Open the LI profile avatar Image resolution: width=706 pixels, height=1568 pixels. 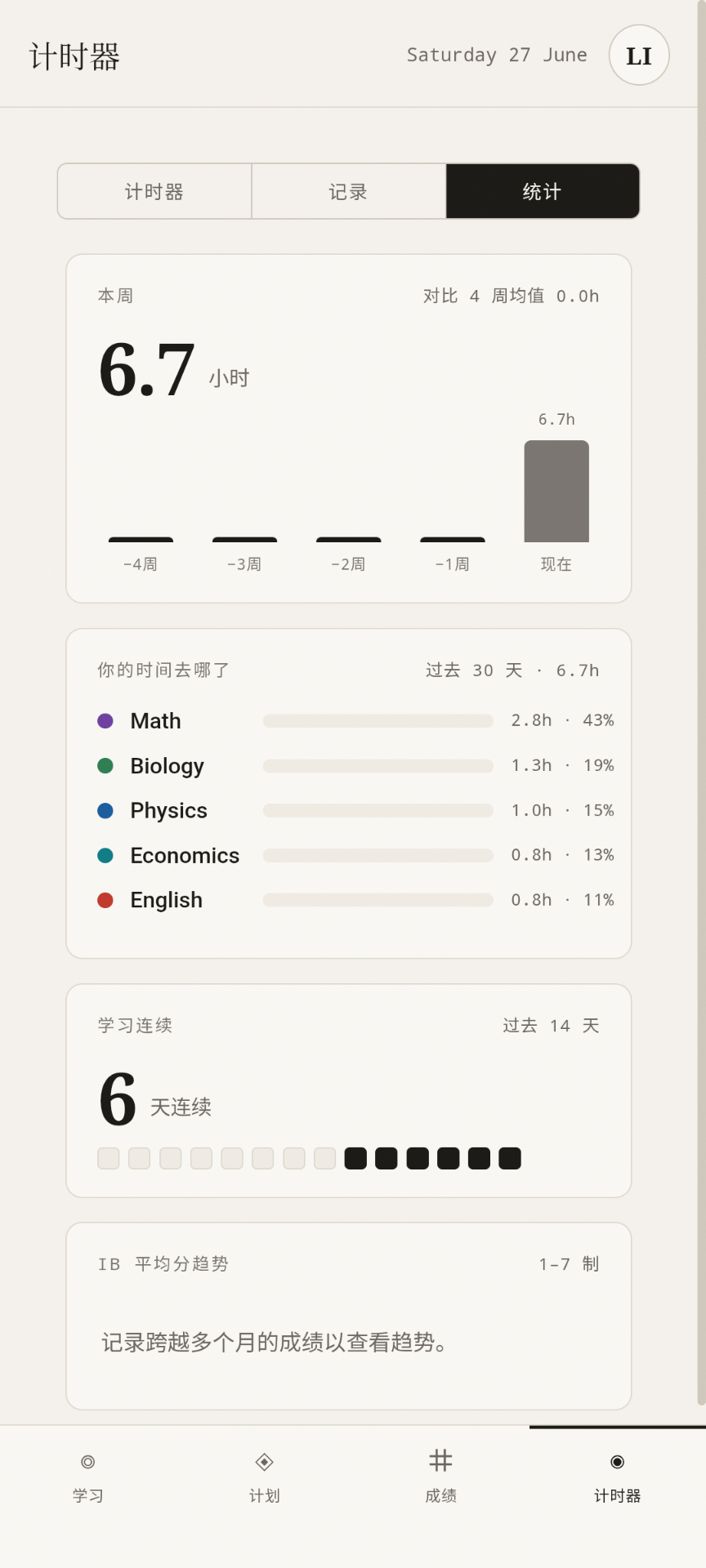coord(639,56)
